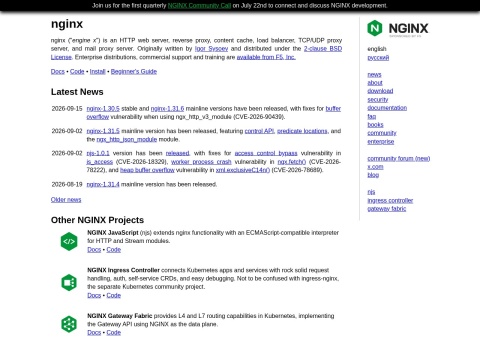480x360 pixels.
Task: Open the xml.exclusiveC14n() link
Action: click(x=243, y=170)
